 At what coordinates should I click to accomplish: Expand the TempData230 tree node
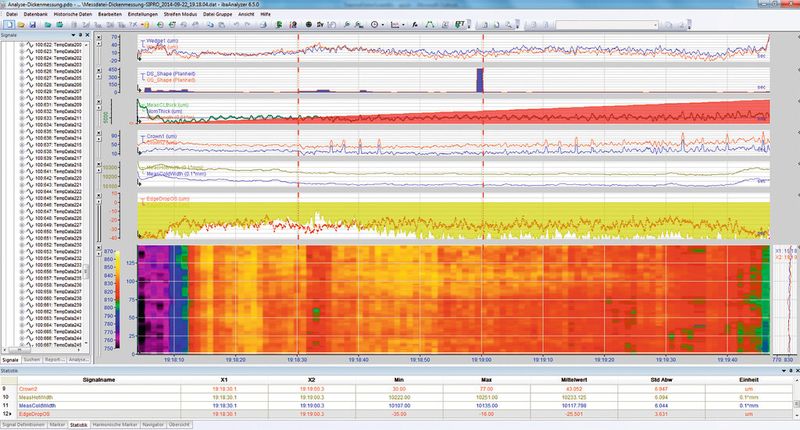pyautogui.click(x=22, y=244)
